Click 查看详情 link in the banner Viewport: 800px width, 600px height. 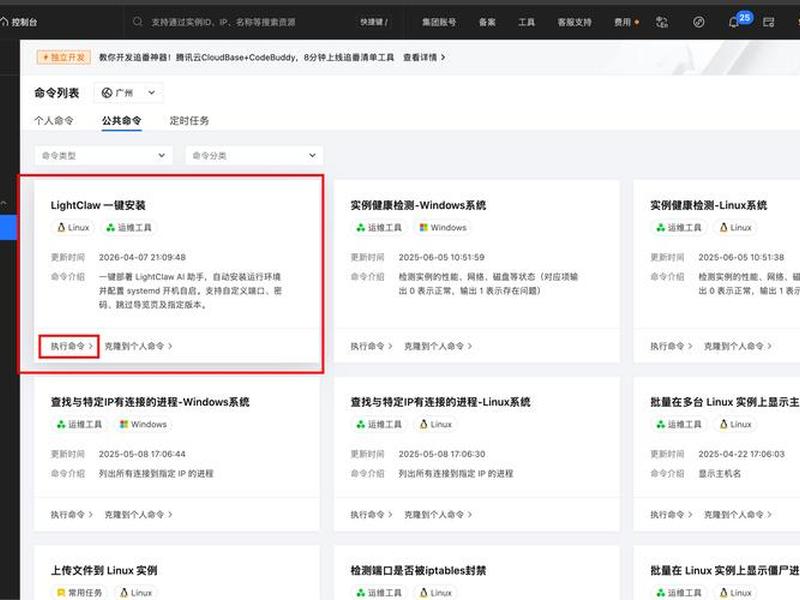pos(424,57)
